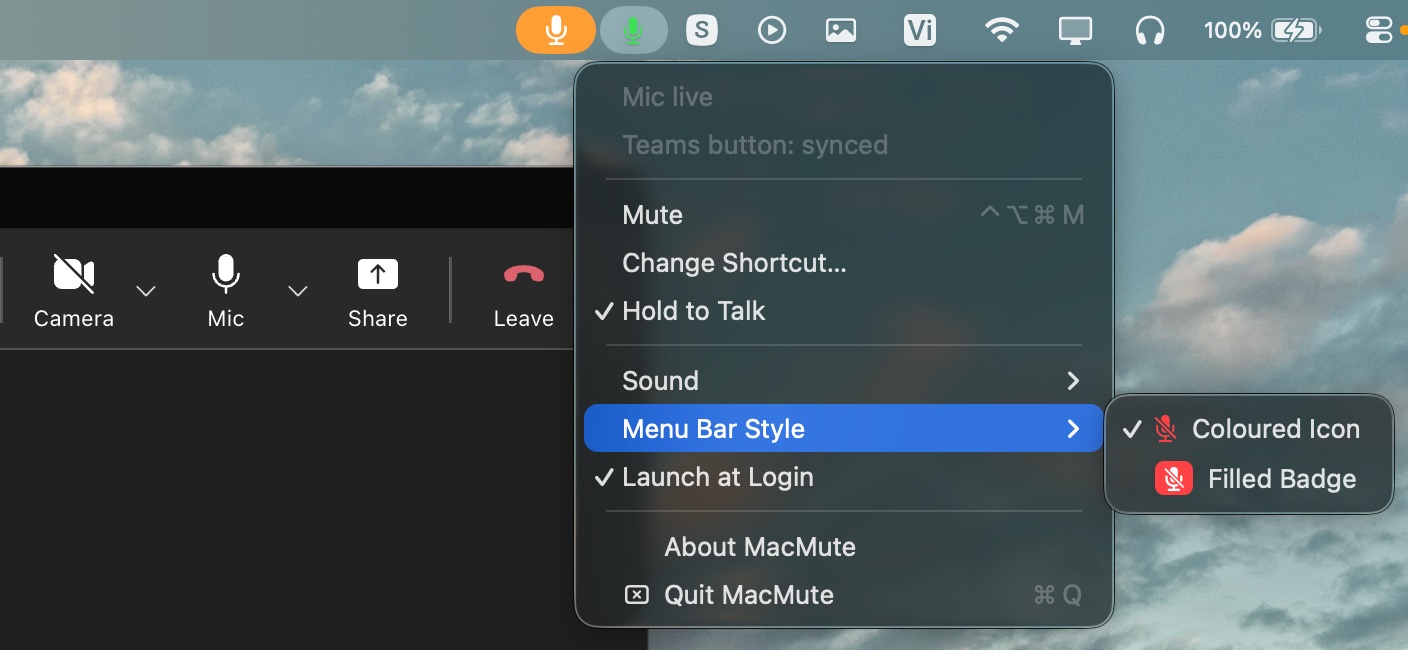
Task: Click the 100% battery indicator
Action: (1261, 30)
